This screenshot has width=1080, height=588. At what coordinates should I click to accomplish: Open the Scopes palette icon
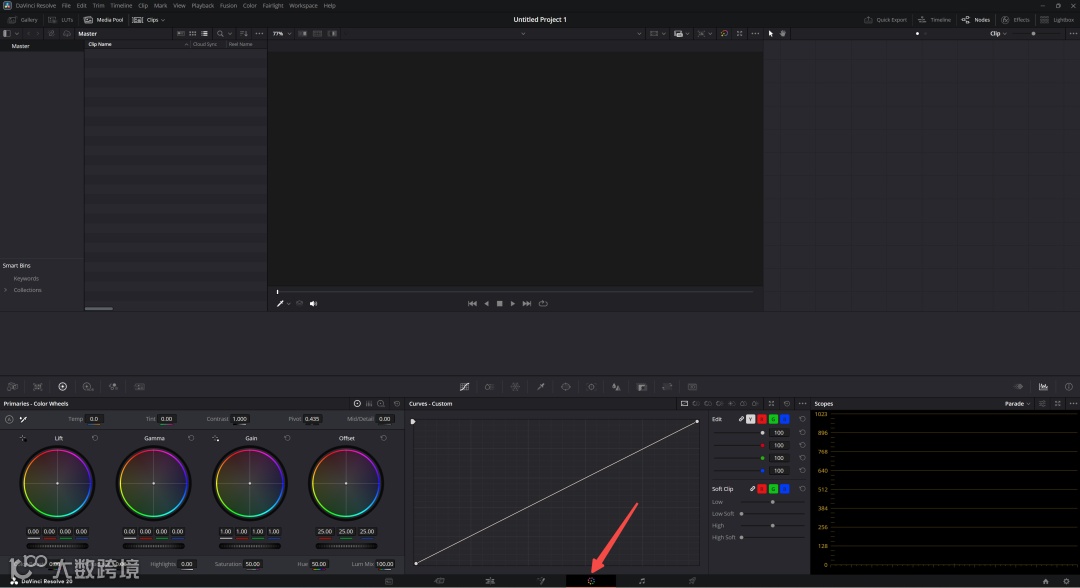coord(1043,387)
